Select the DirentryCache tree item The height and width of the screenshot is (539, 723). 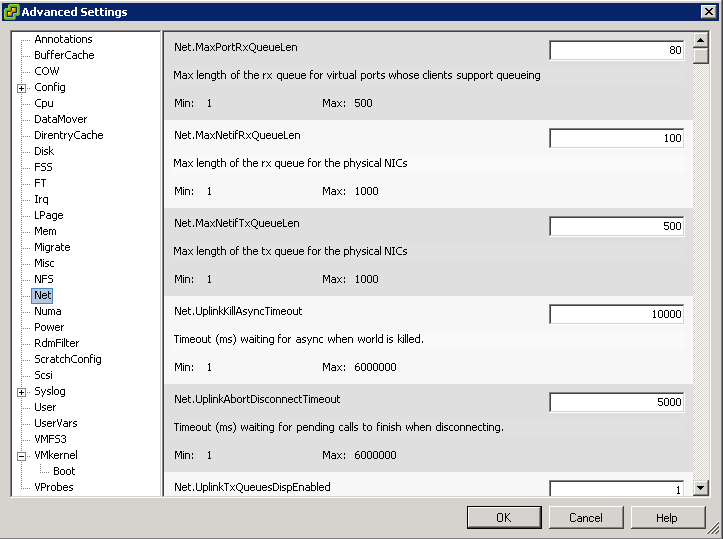(x=69, y=135)
